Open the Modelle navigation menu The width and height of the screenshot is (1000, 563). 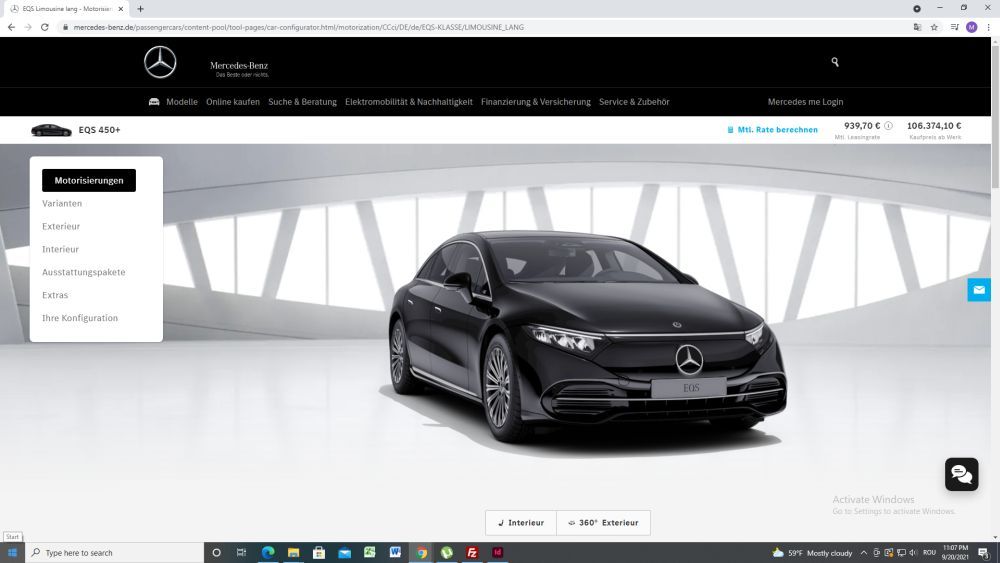point(182,102)
